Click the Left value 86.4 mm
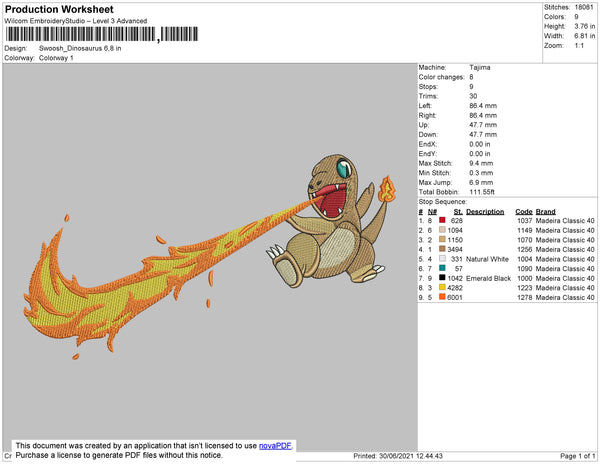The image size is (600, 464). tap(483, 106)
